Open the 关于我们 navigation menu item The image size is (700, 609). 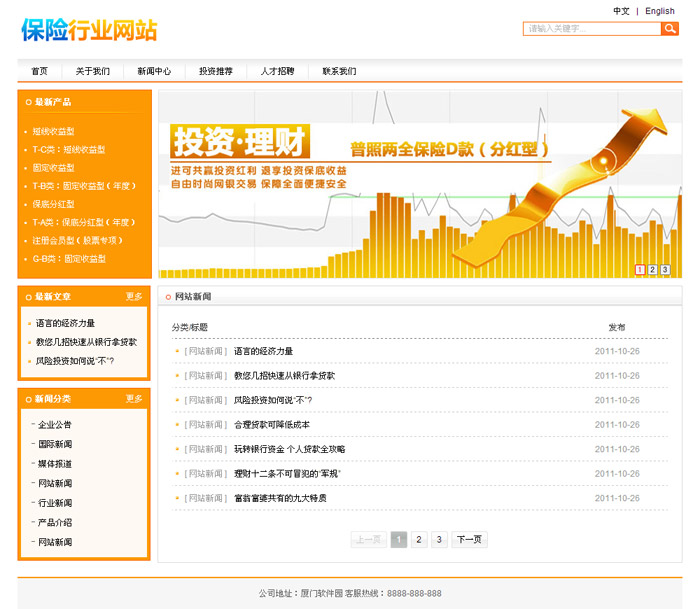tap(93, 71)
